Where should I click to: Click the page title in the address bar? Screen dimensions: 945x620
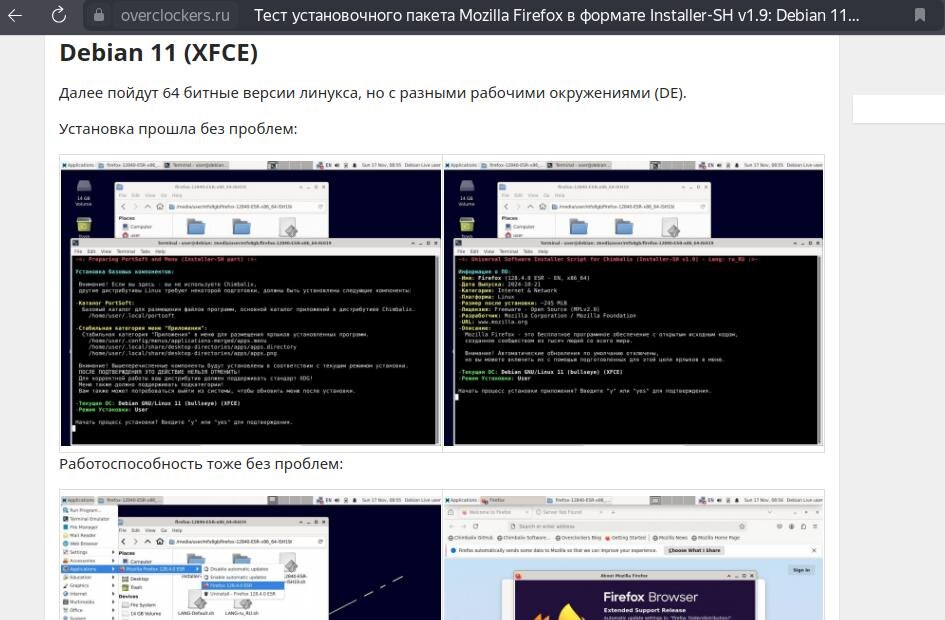(556, 15)
